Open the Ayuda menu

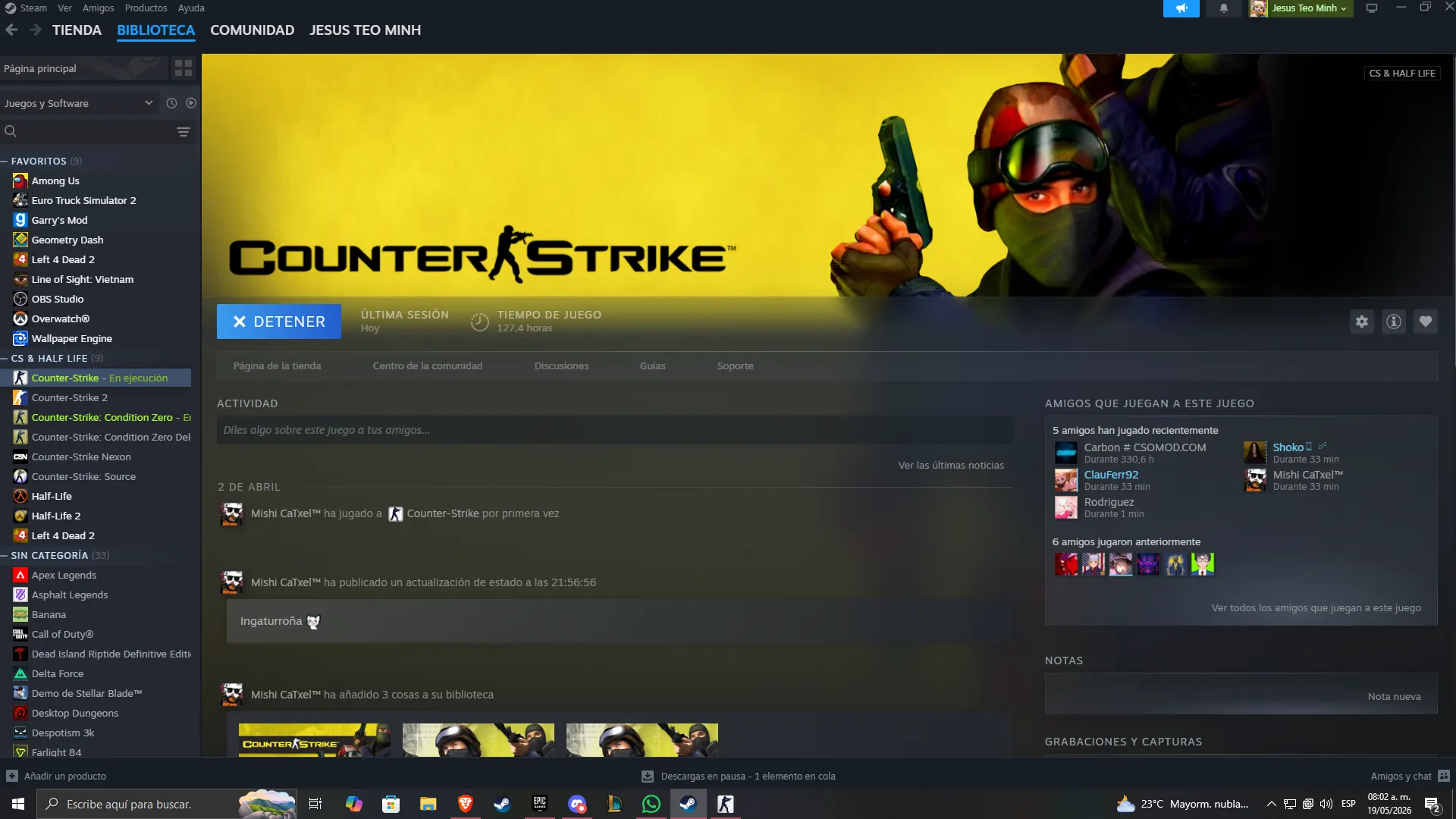click(x=191, y=8)
